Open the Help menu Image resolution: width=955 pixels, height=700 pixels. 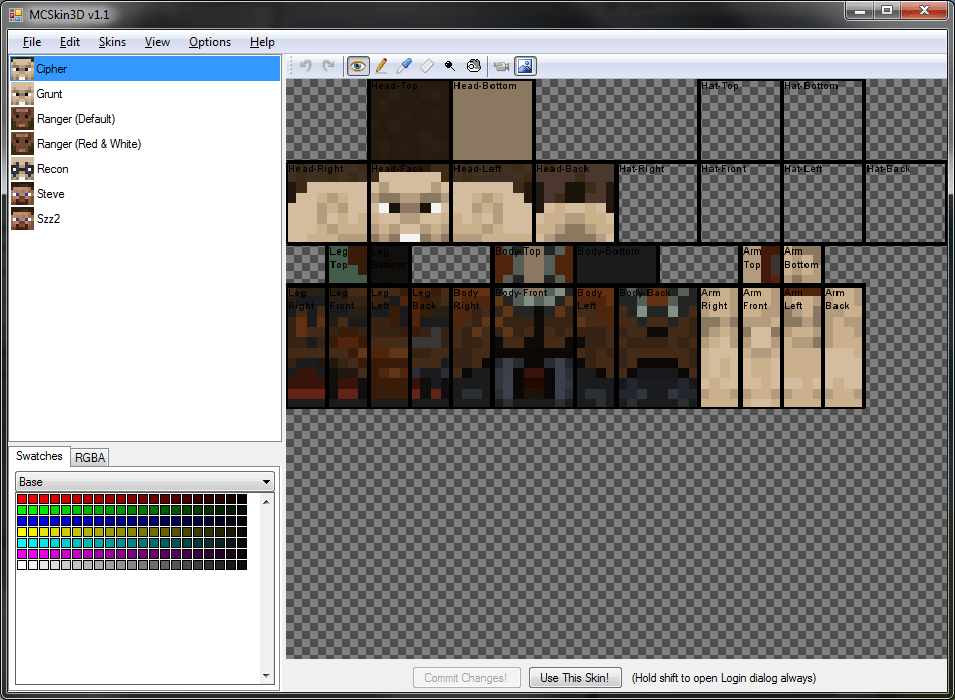[262, 42]
